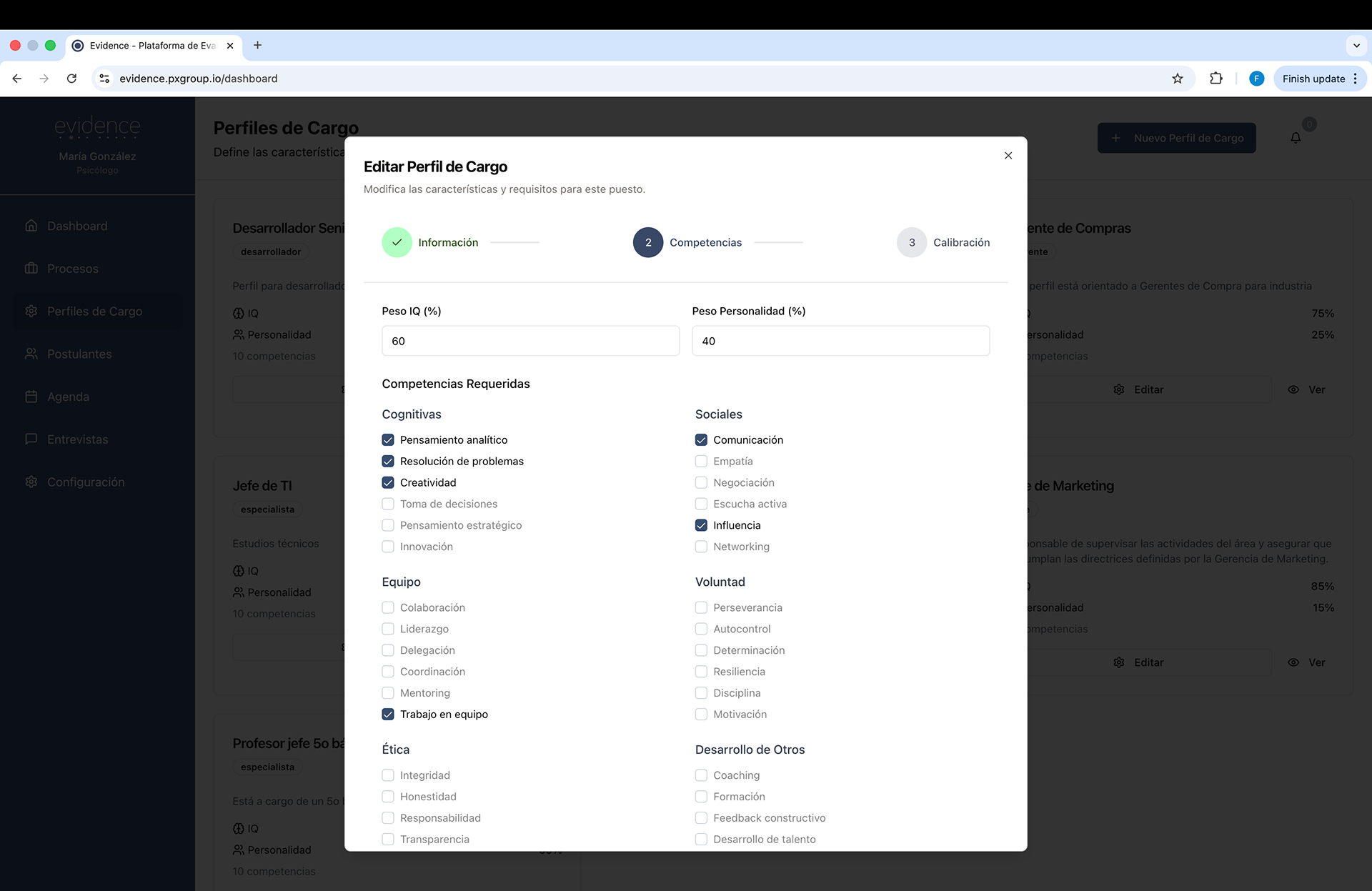Open the Chrome three-dot menu

coord(1356,79)
